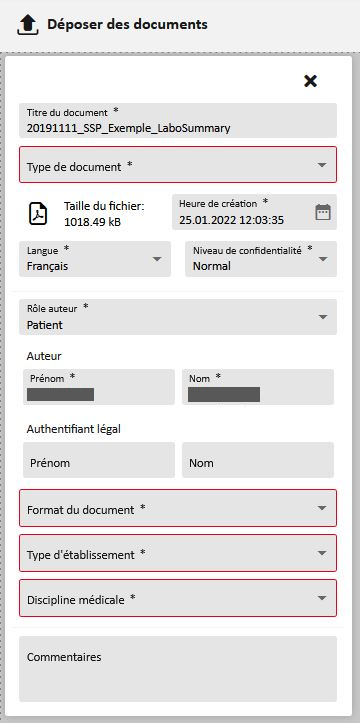Expand the Rôle auteur dropdown set to Patient
This screenshot has width=360, height=723.
tap(178, 317)
